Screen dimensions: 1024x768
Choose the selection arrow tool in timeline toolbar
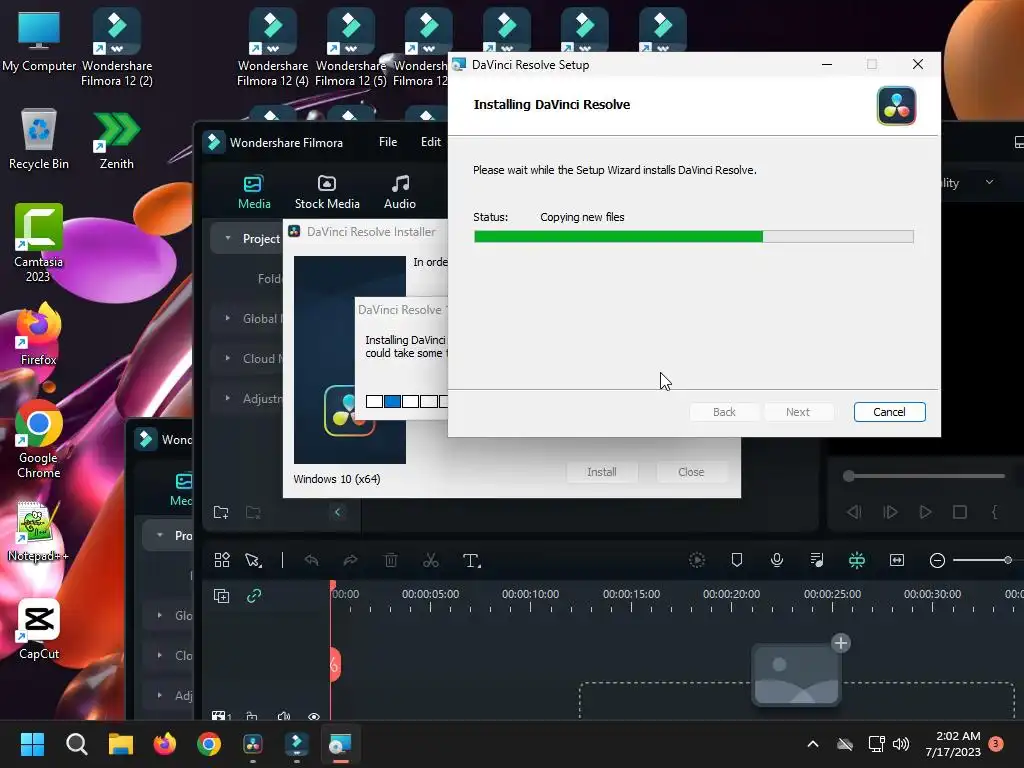click(x=253, y=560)
